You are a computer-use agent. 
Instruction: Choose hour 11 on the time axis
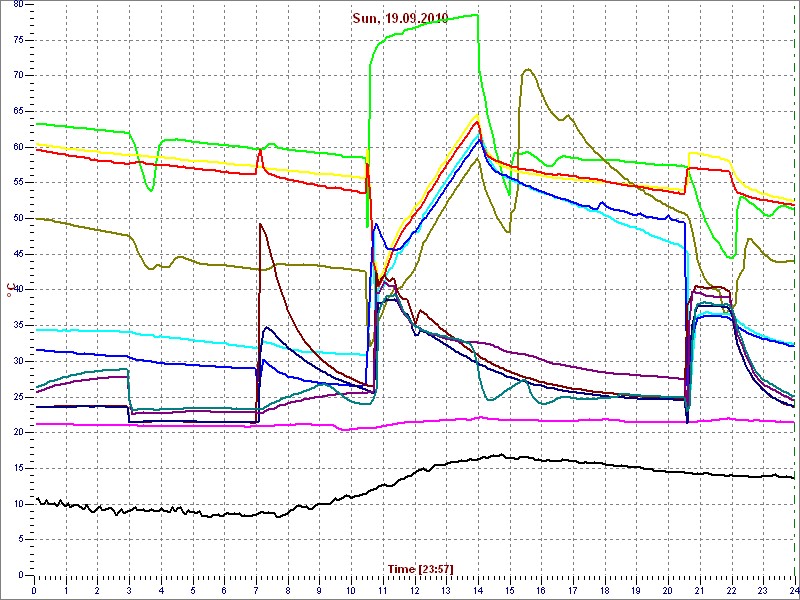383,590
